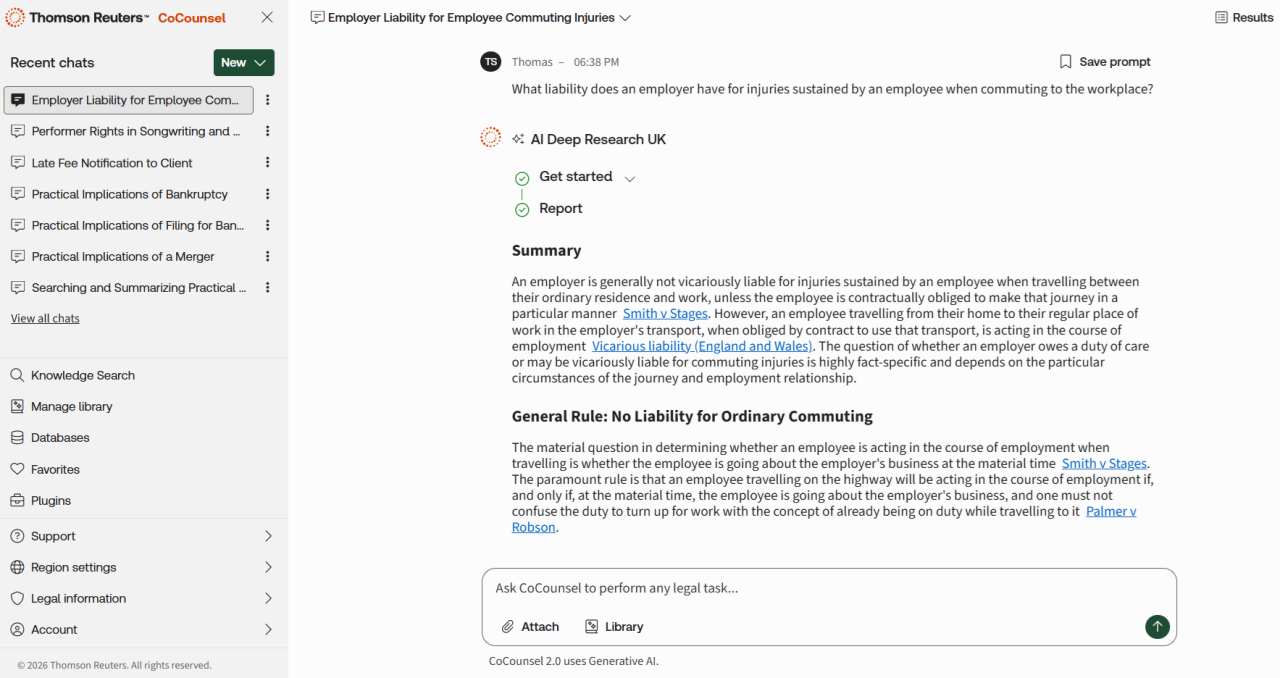1280x678 pixels.
Task: Open Knowledge Search in sidebar
Action: (82, 375)
